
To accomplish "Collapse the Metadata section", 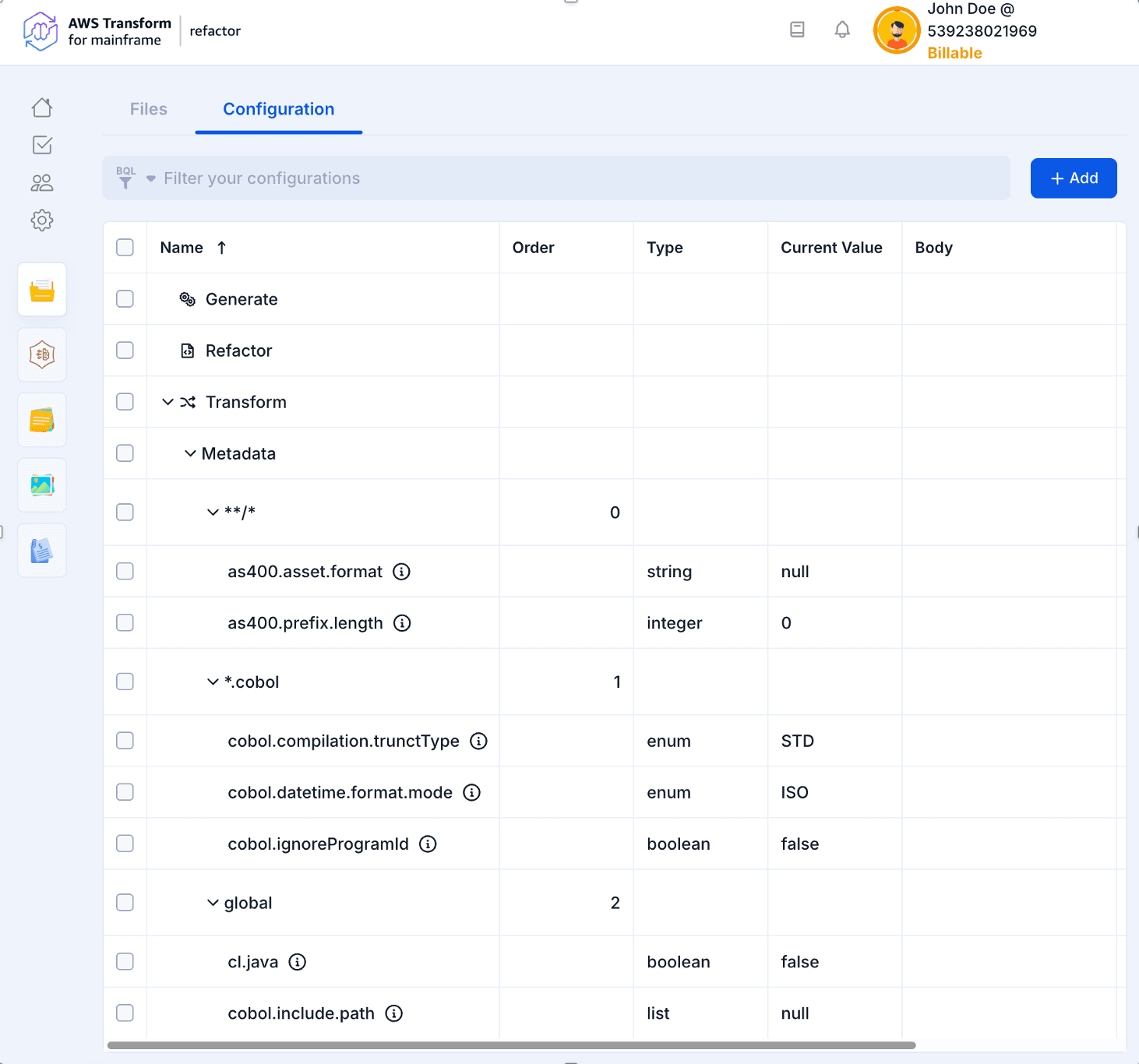I will 190,453.
